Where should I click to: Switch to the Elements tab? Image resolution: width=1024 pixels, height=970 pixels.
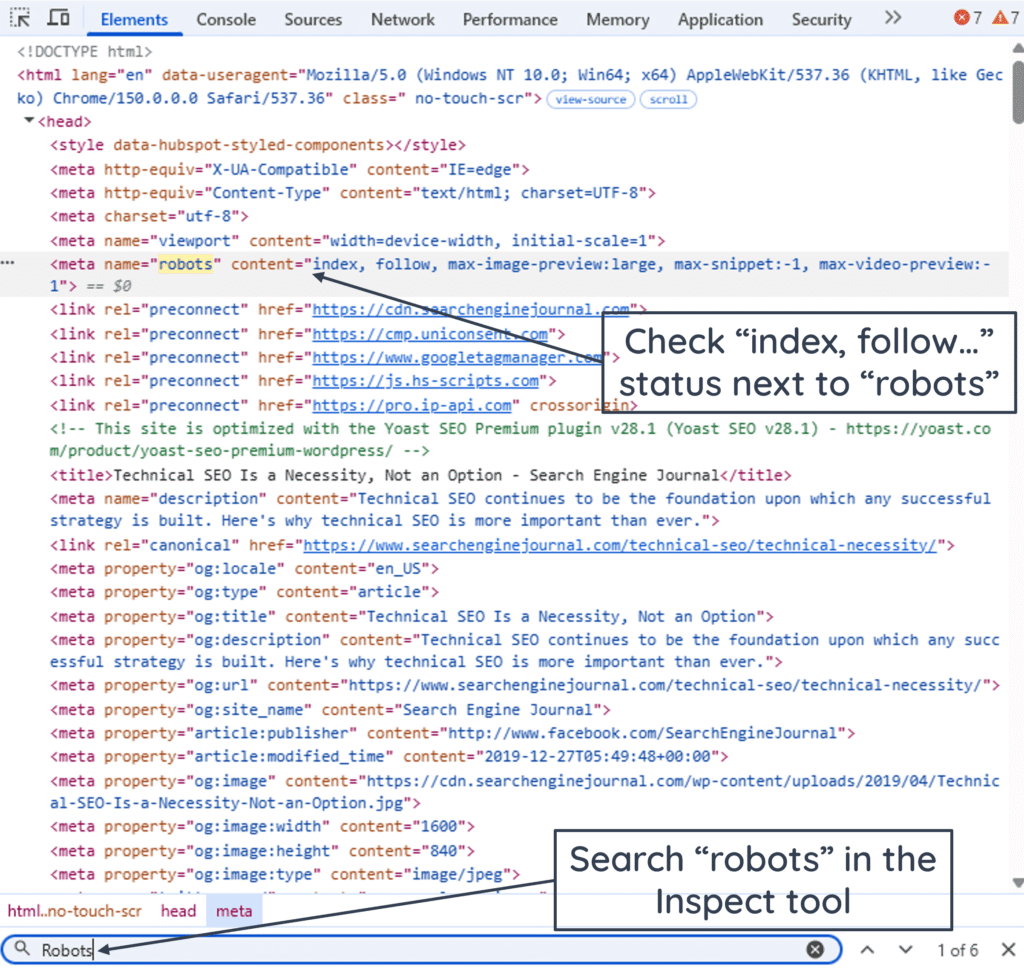coord(134,20)
